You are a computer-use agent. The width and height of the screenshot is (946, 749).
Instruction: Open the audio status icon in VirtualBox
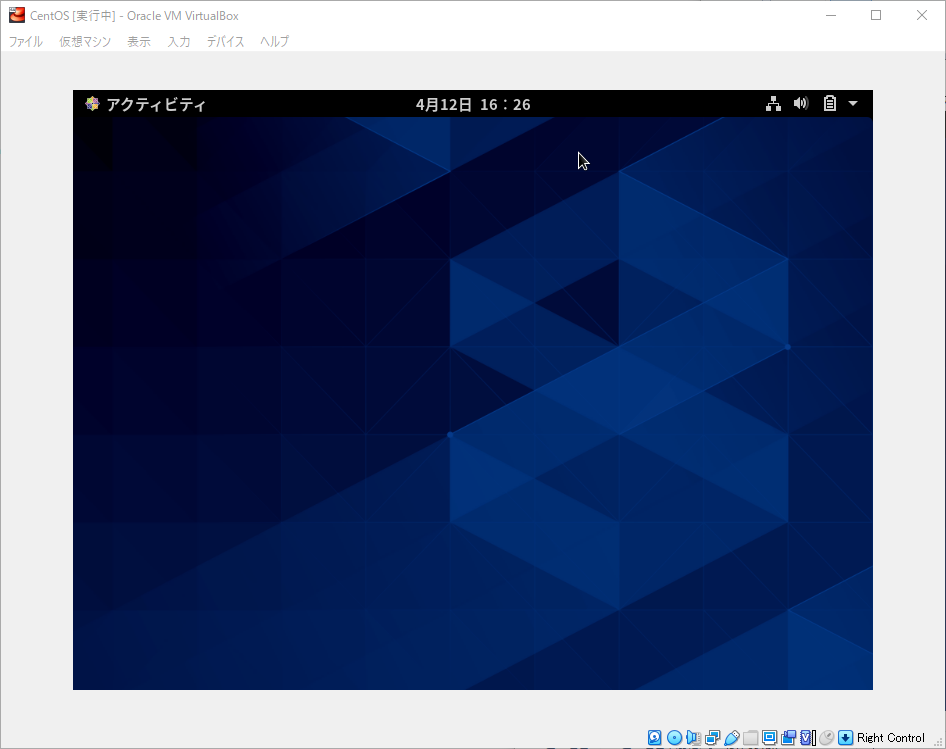pos(693,738)
